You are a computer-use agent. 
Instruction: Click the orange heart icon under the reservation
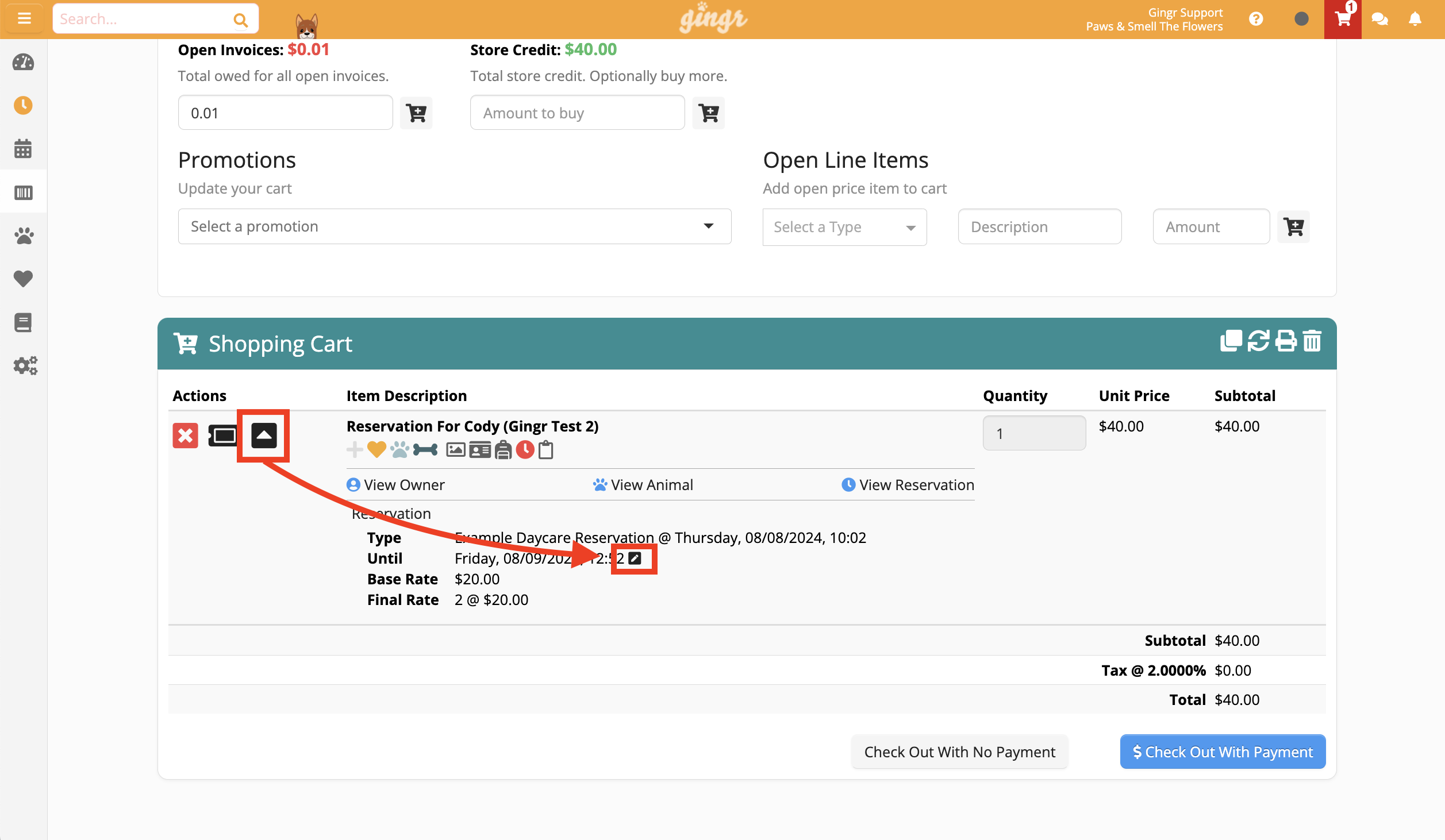[376, 449]
